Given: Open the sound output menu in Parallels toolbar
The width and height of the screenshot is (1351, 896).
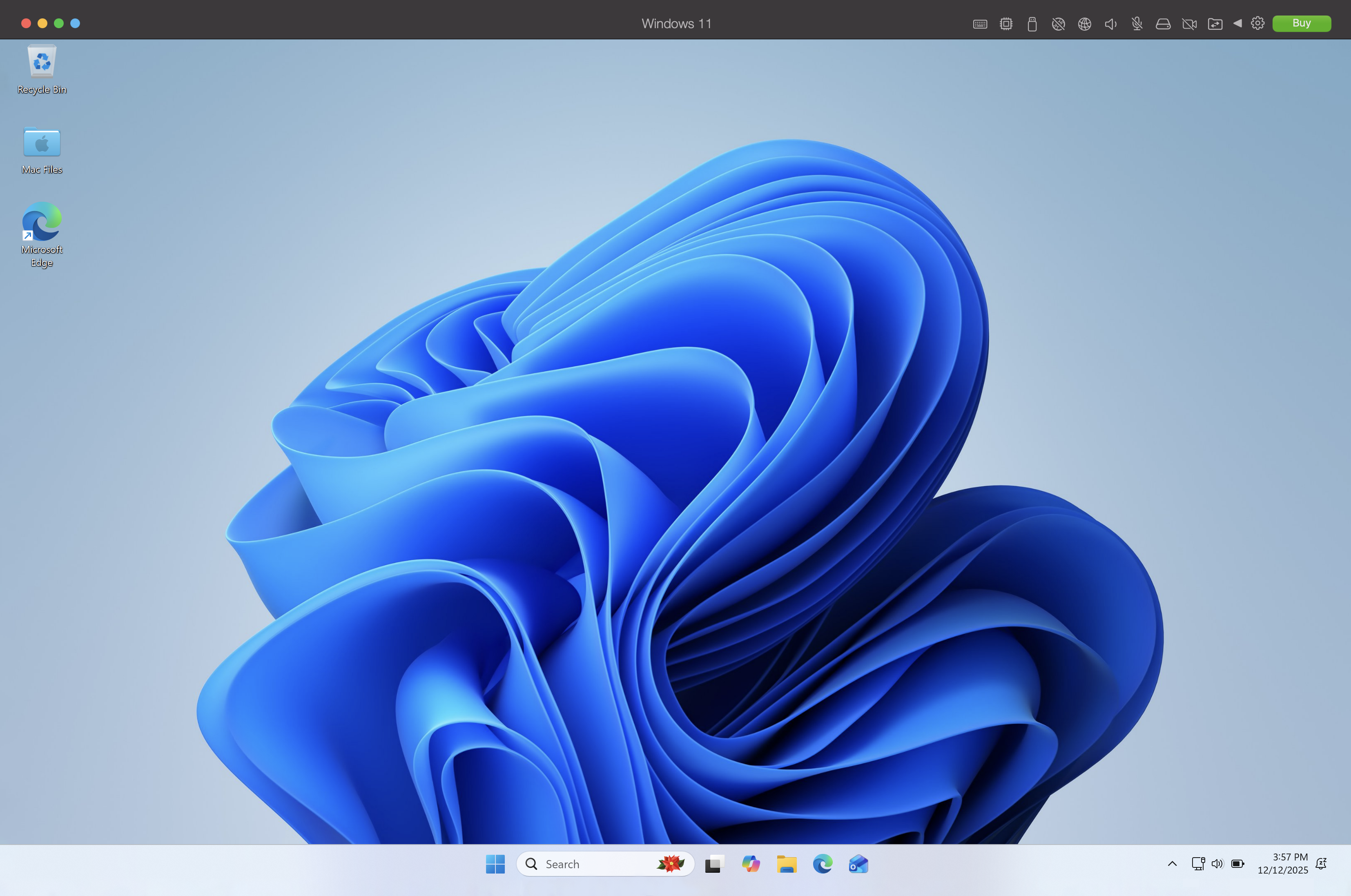Looking at the screenshot, I should (x=1110, y=23).
